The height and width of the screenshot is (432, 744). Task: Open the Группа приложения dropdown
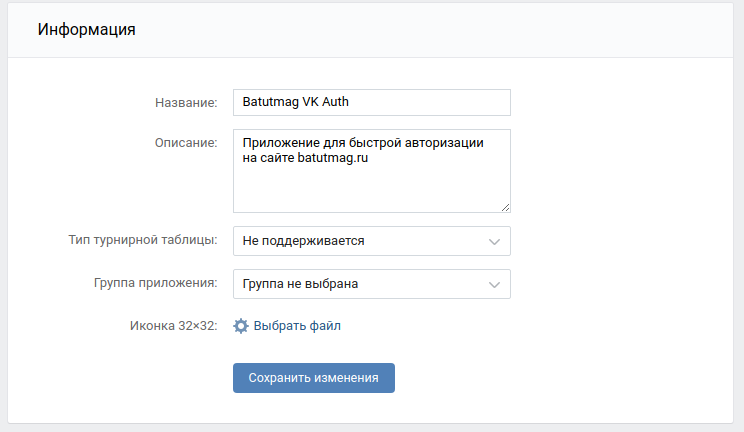coord(372,284)
